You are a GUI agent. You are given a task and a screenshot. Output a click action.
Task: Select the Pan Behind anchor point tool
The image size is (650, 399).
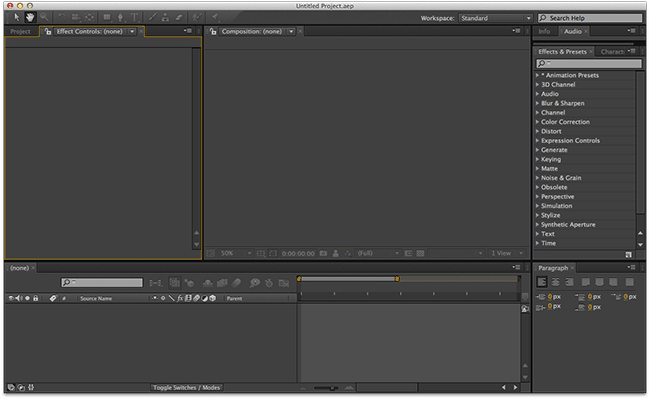pos(89,17)
